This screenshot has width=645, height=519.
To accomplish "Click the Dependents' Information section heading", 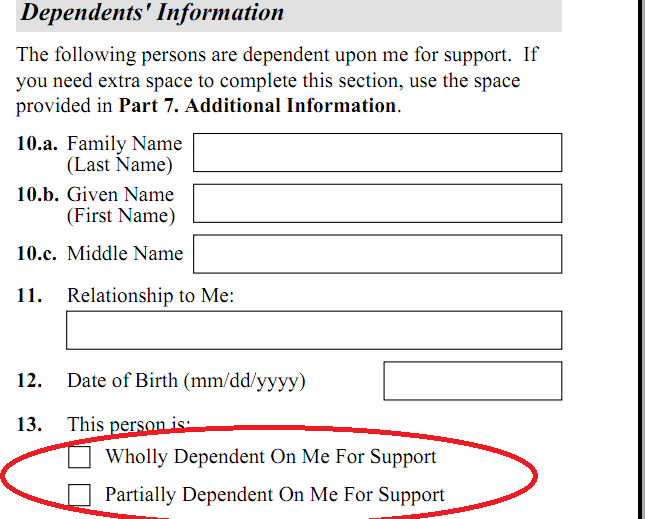I will 153,14.
